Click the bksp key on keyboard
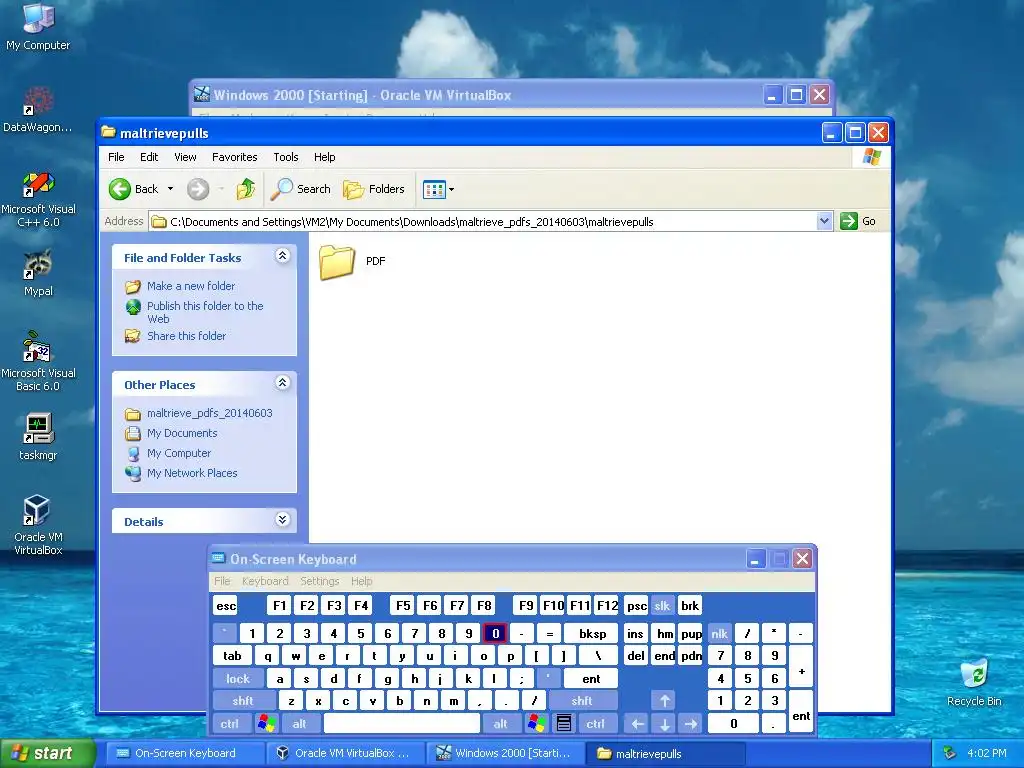Screen dimensions: 1024x768 pos(592,633)
